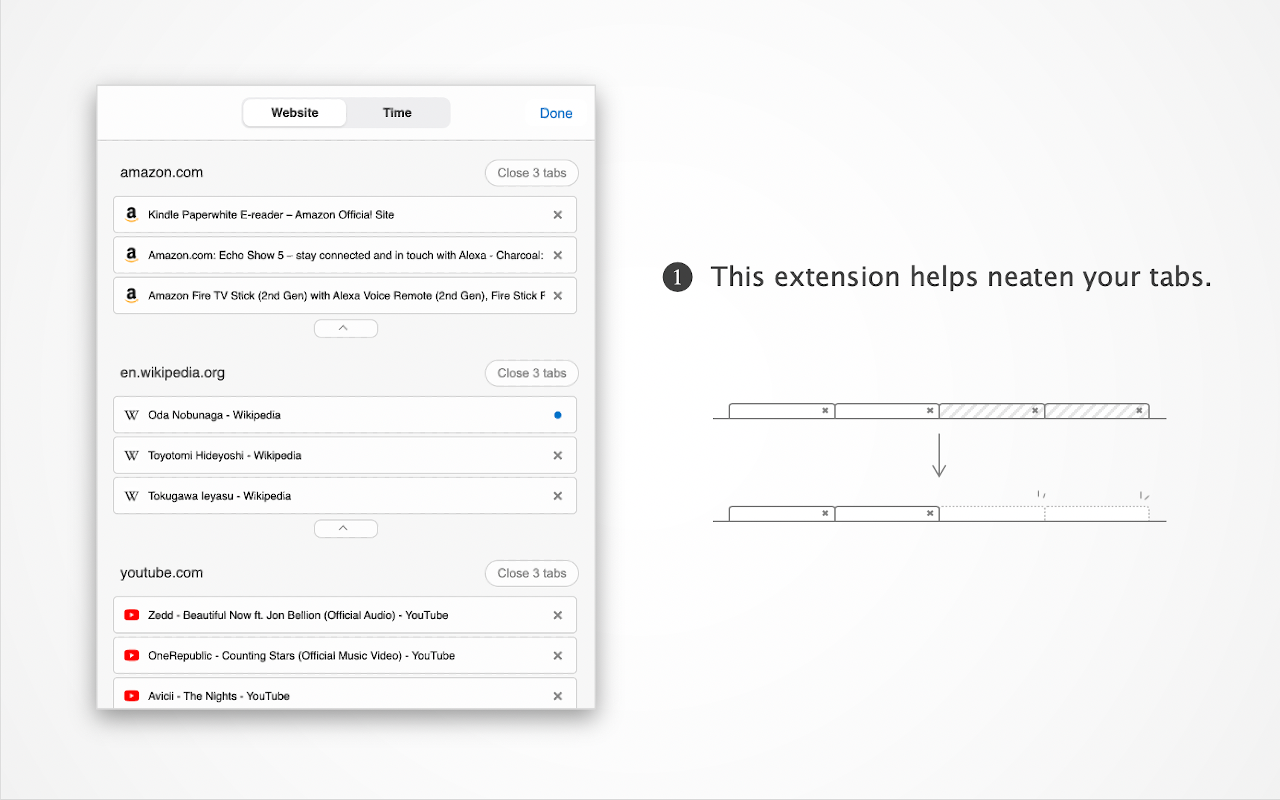This screenshot has width=1280, height=800.
Task: Switch to the Time grouping tab
Action: [x=397, y=113]
